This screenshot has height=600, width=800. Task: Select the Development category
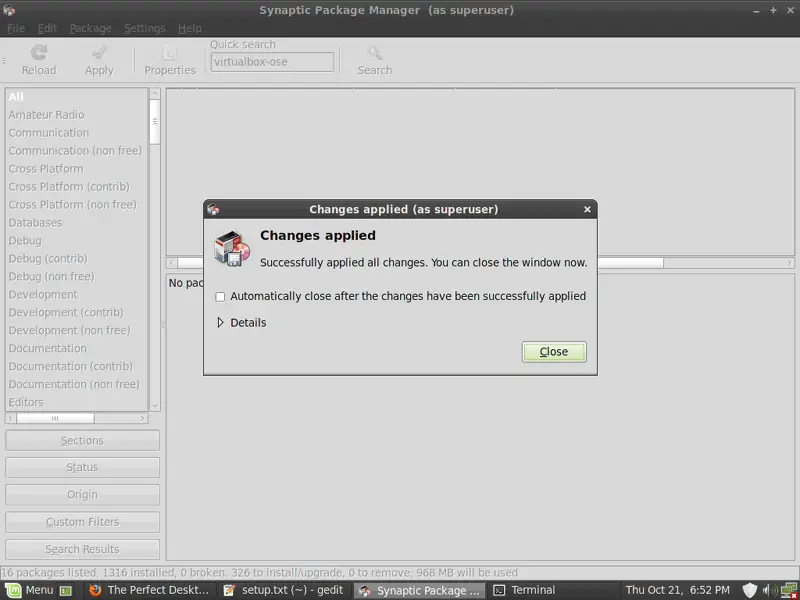77,294
